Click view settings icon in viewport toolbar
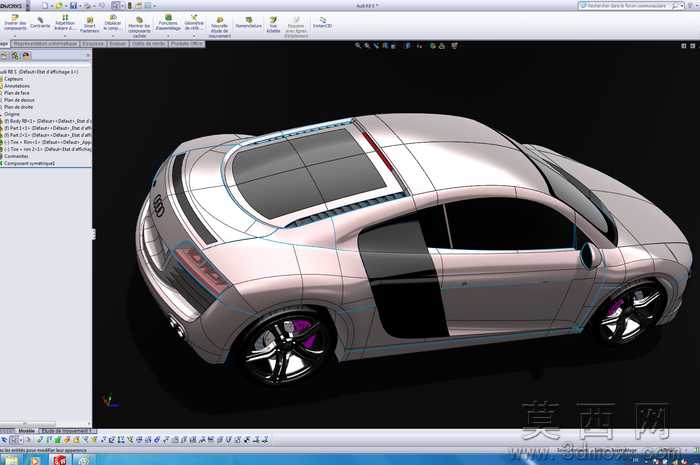Image resolution: width=700 pixels, height=465 pixels. pyautogui.click(x=454, y=46)
